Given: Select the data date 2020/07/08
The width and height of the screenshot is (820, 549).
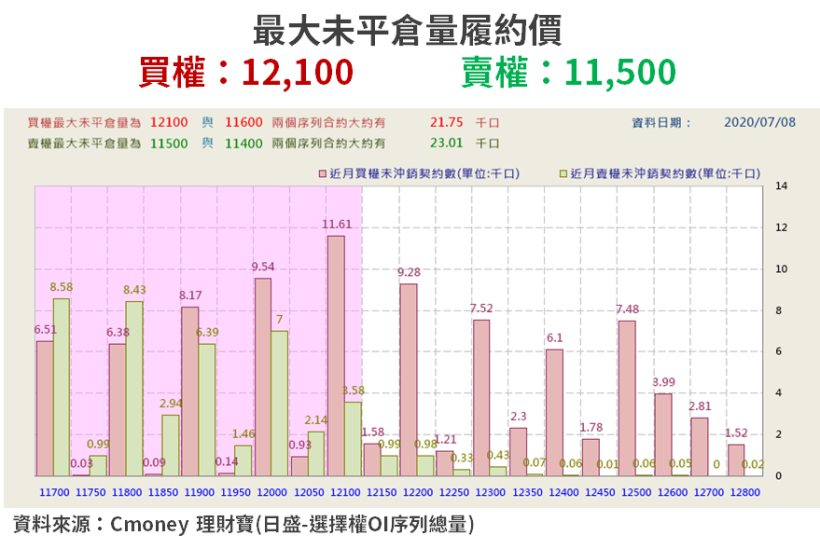Looking at the screenshot, I should coord(760,122).
